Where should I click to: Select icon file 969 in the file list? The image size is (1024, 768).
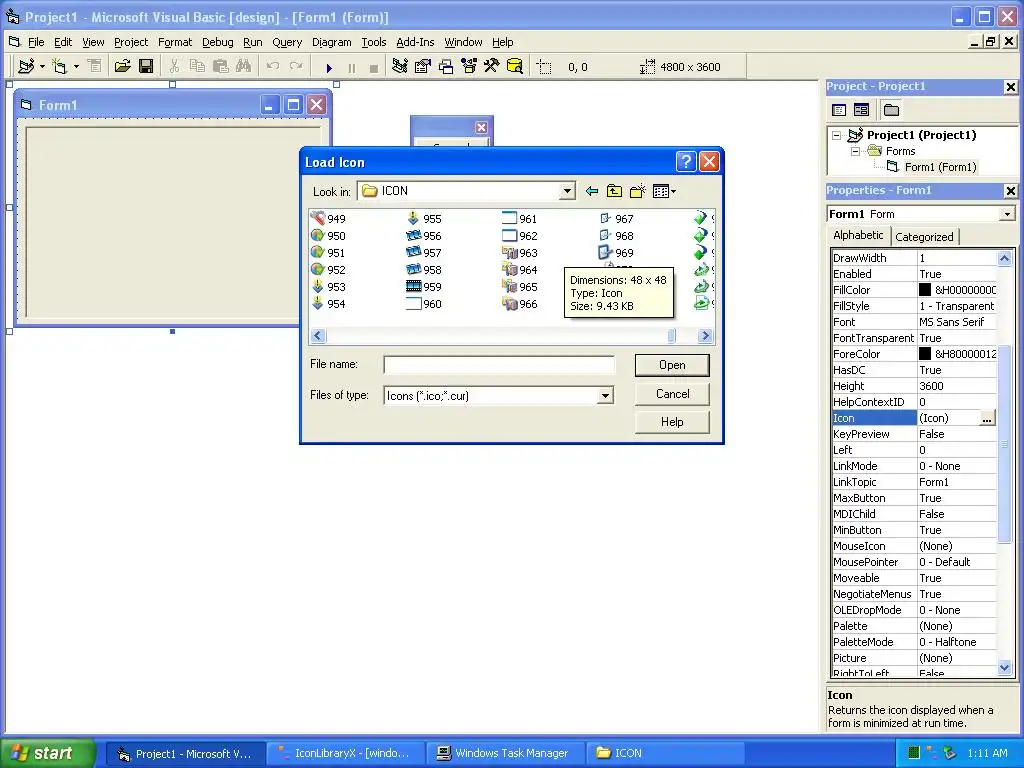coord(616,253)
